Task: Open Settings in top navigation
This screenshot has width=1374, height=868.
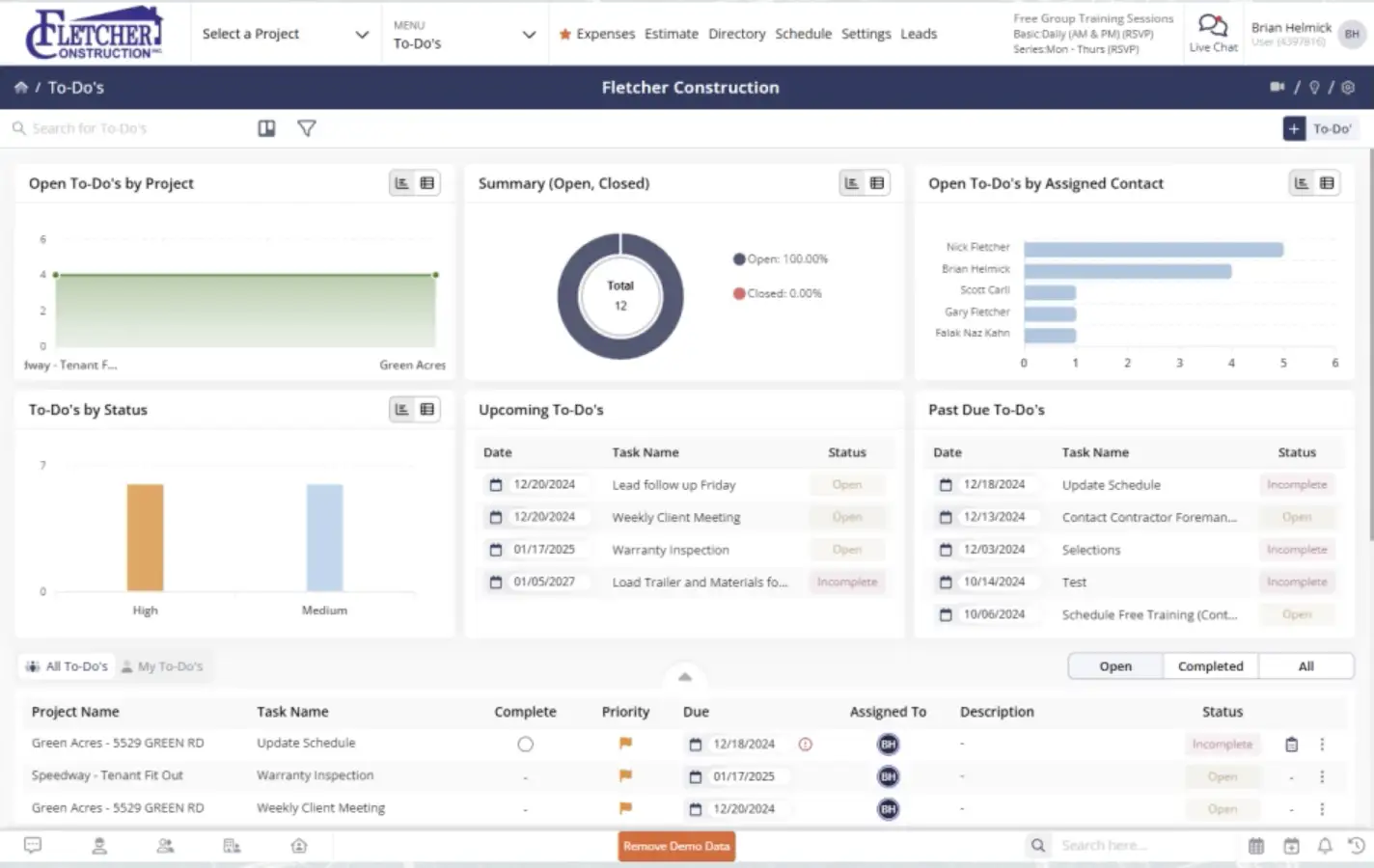Action: [866, 34]
